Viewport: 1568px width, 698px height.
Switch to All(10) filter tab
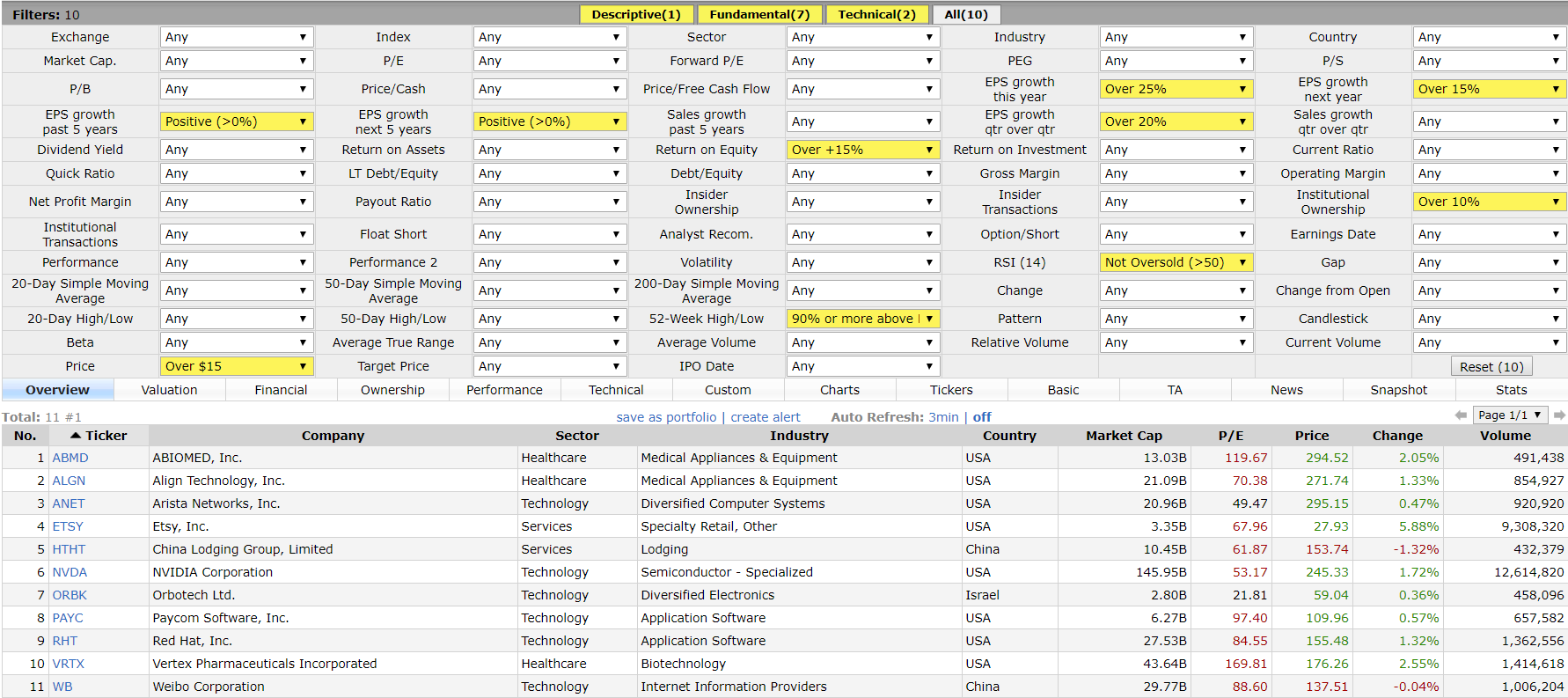coord(966,14)
